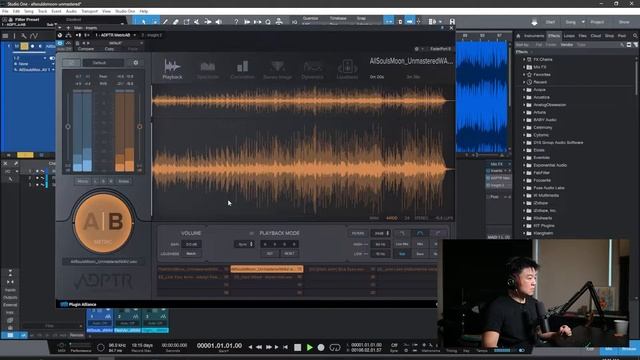The width and height of the screenshot is (640, 360).
Task: Expand the IK Multimedia folder
Action: point(524,196)
